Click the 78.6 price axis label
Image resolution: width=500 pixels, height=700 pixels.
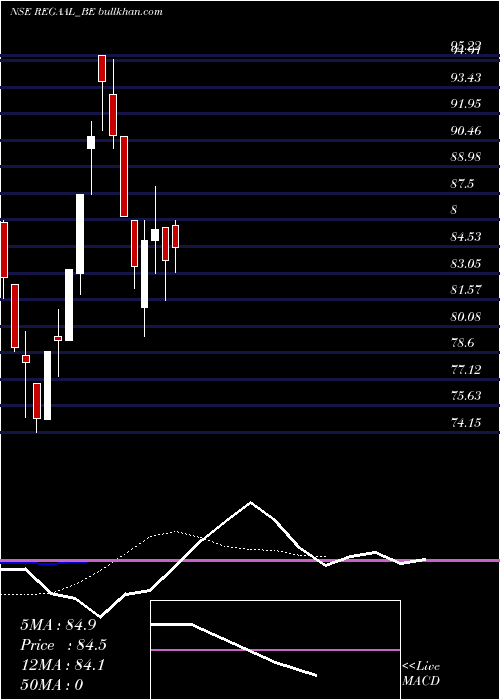[x=462, y=343]
